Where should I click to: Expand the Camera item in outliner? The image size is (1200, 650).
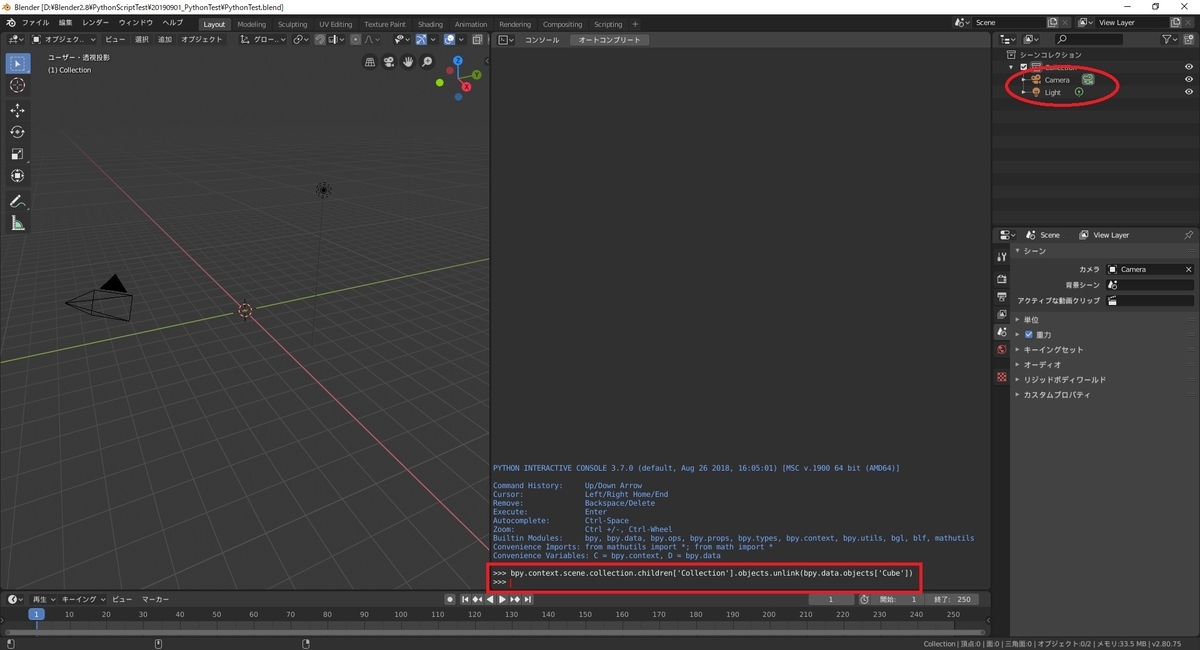click(x=1024, y=79)
